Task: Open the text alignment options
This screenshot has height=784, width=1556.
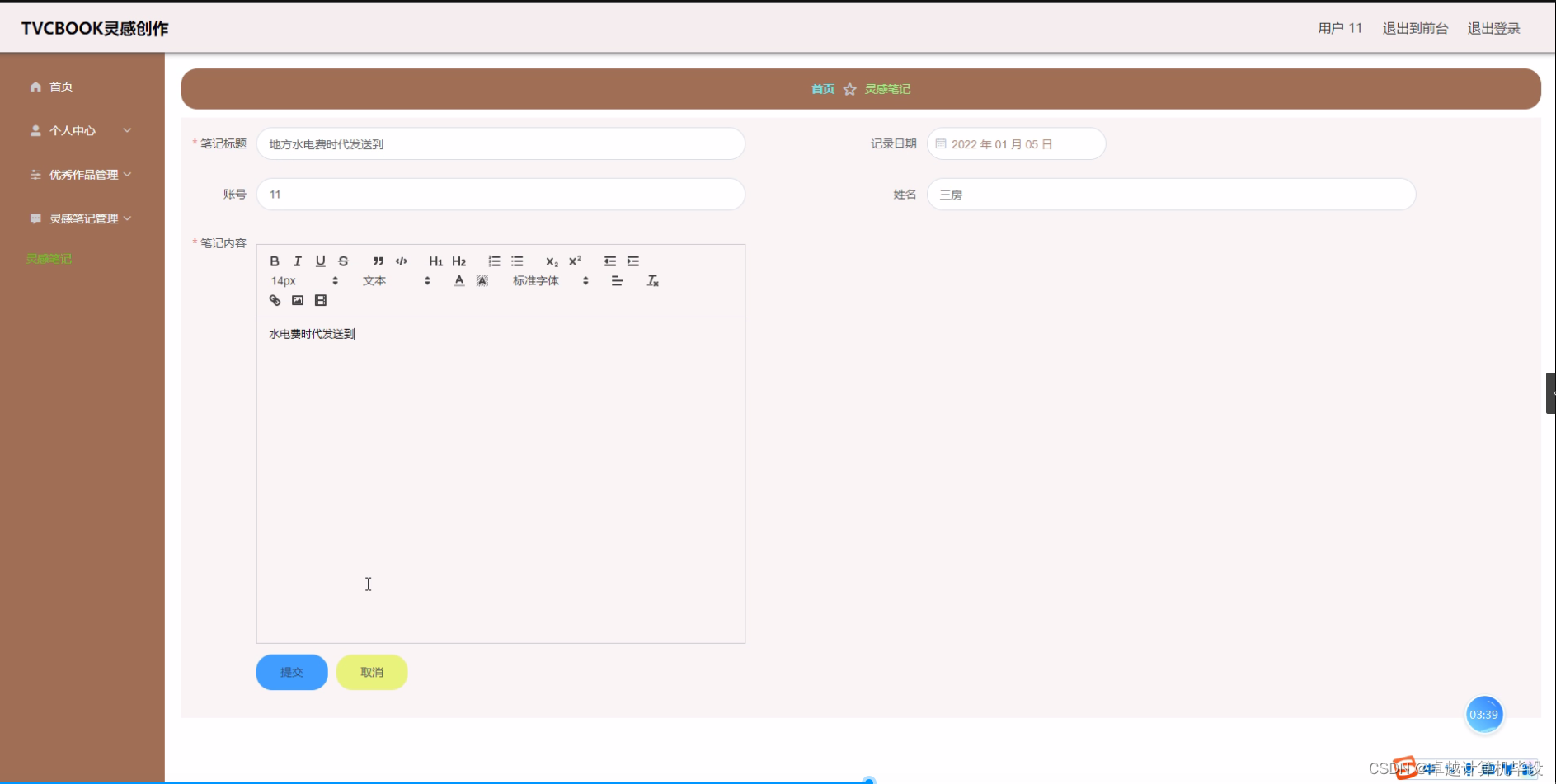Action: click(x=617, y=281)
